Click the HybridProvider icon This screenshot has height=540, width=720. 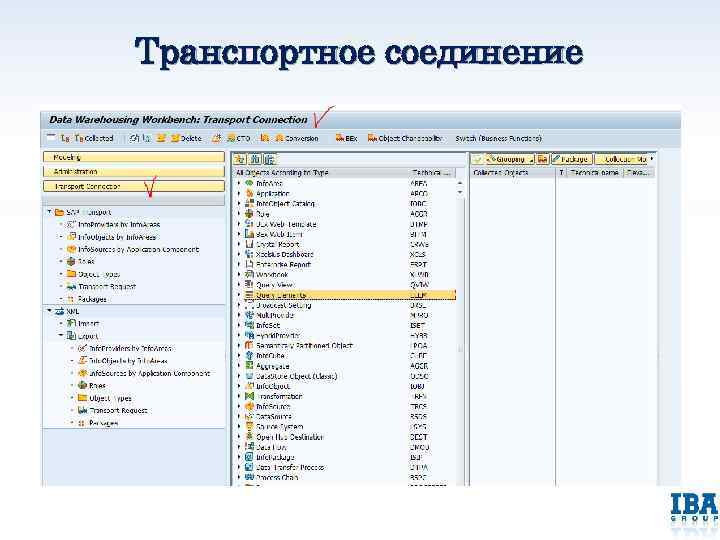[249, 336]
